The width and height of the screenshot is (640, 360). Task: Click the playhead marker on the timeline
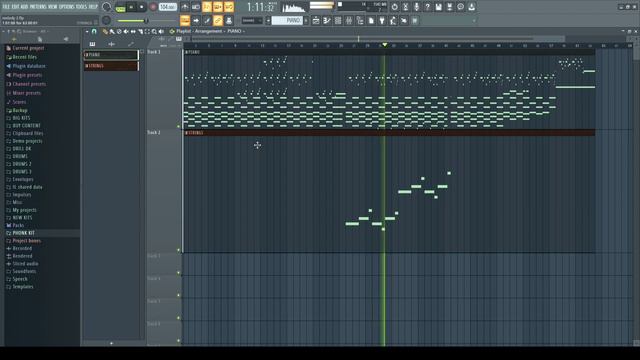(384, 44)
